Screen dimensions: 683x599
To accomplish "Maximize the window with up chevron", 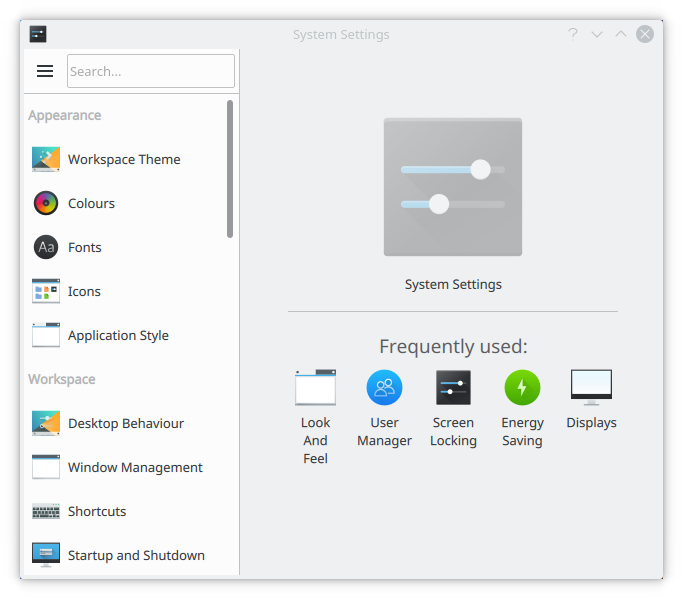I will click(x=621, y=34).
